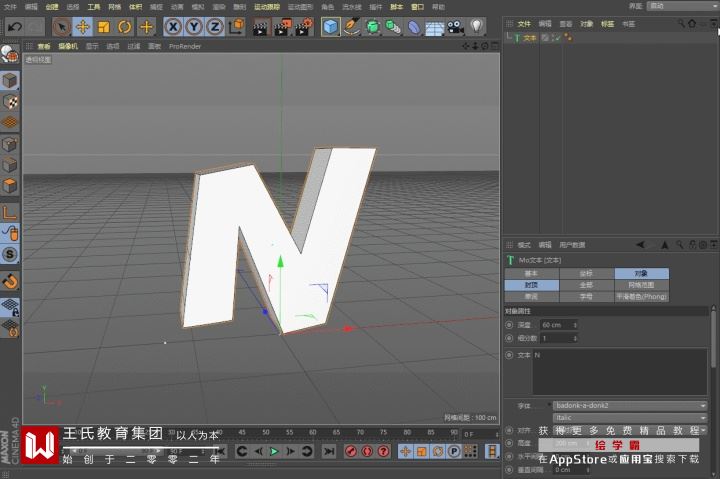Select the Model mode cube icon
The width and height of the screenshot is (720, 479).
tap(10, 81)
